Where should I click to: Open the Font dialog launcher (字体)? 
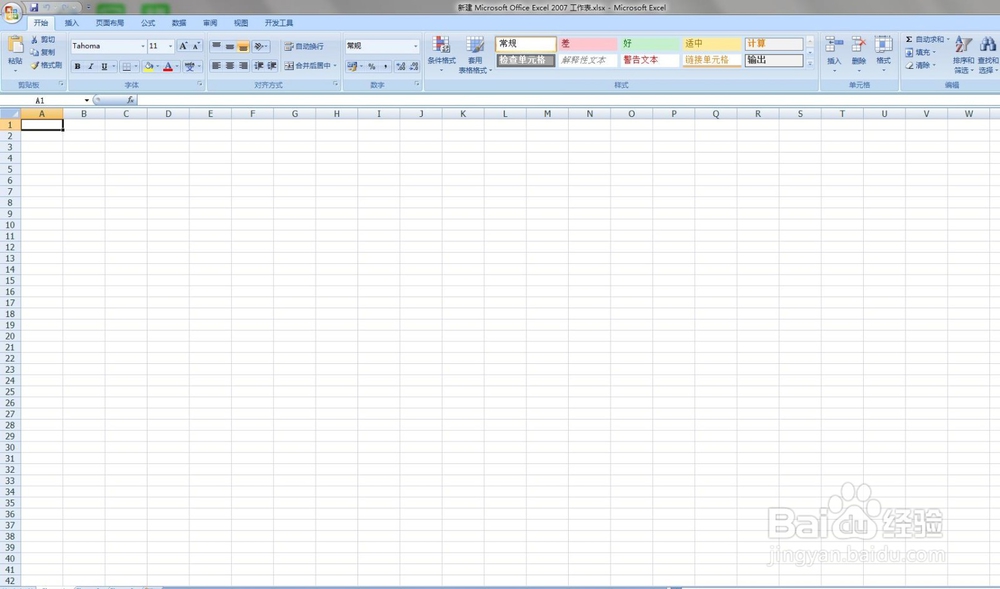tap(200, 84)
